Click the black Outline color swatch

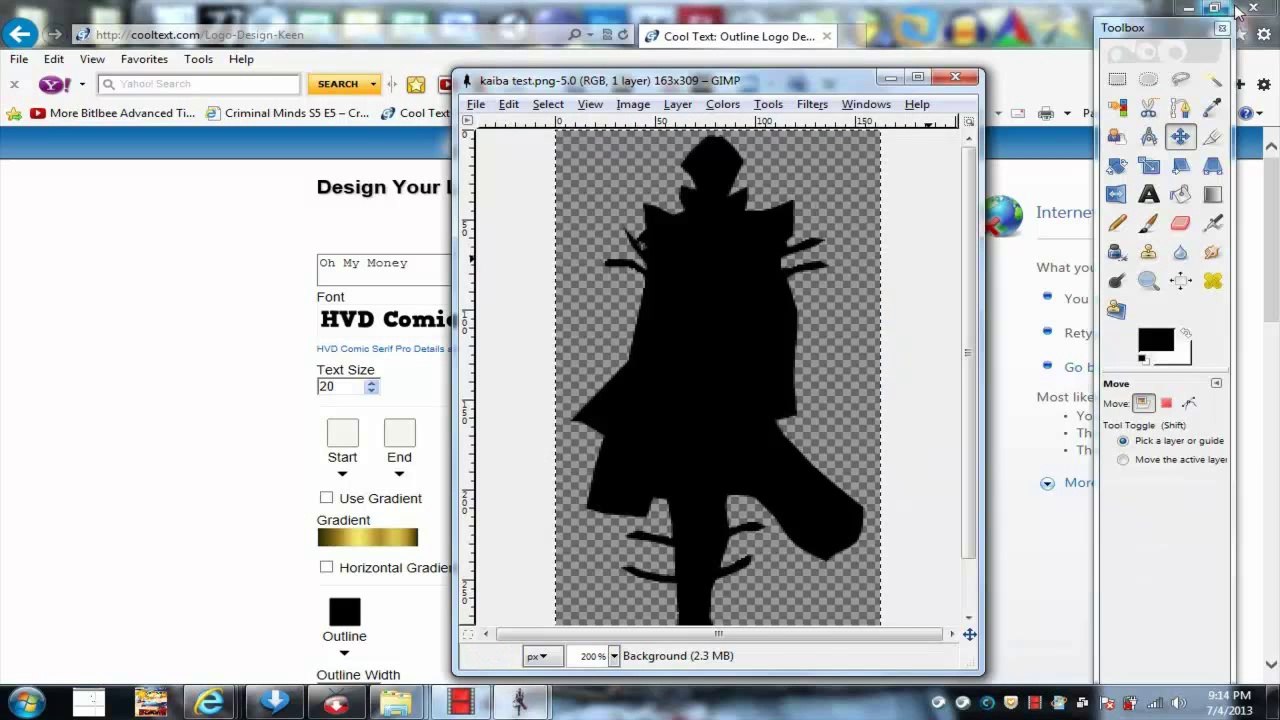[x=344, y=612]
